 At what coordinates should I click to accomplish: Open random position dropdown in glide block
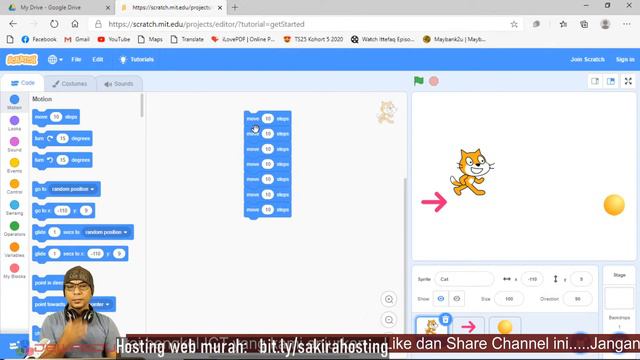click(x=106, y=232)
